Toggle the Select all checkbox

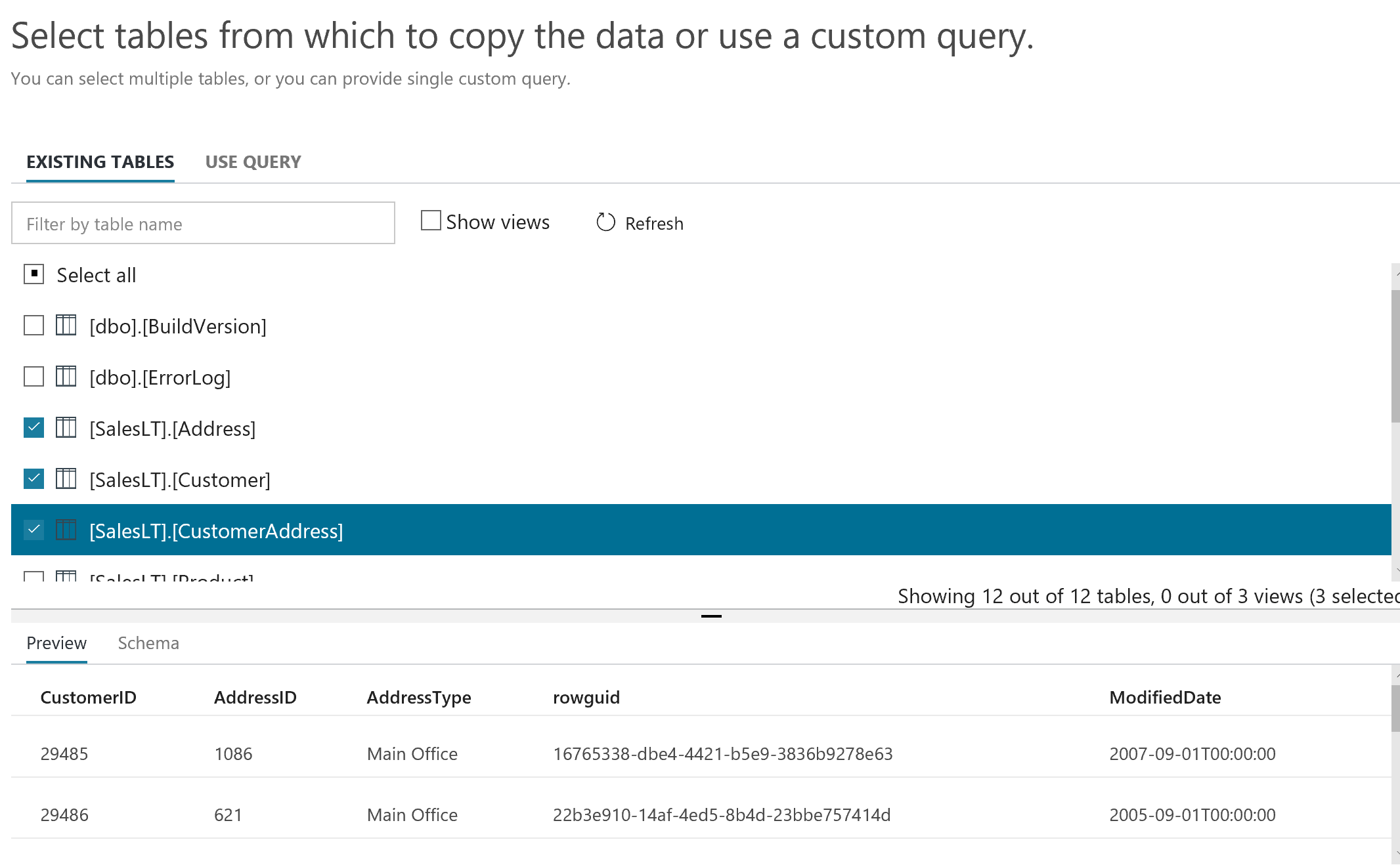coord(33,274)
